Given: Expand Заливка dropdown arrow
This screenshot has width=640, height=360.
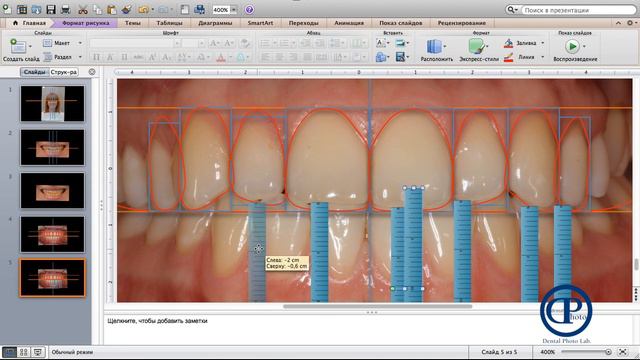Looking at the screenshot, I should [x=542, y=43].
